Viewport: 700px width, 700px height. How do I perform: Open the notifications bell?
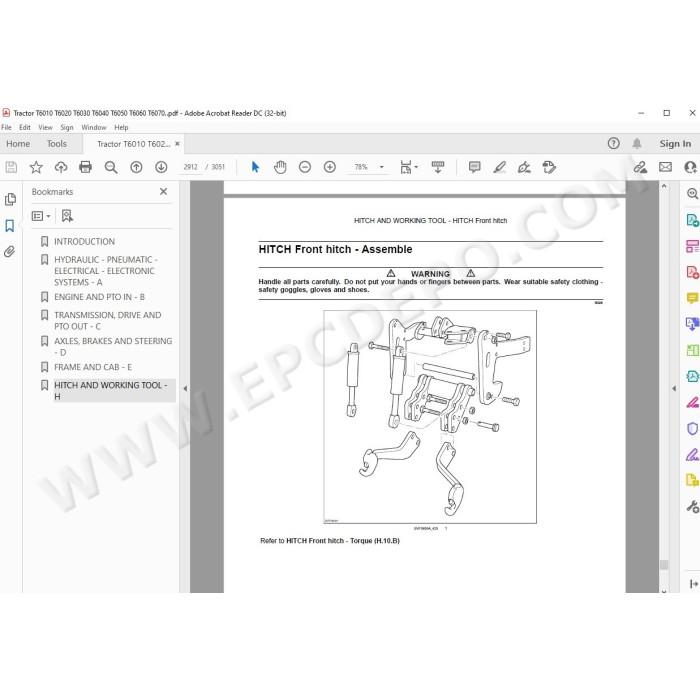pos(637,143)
